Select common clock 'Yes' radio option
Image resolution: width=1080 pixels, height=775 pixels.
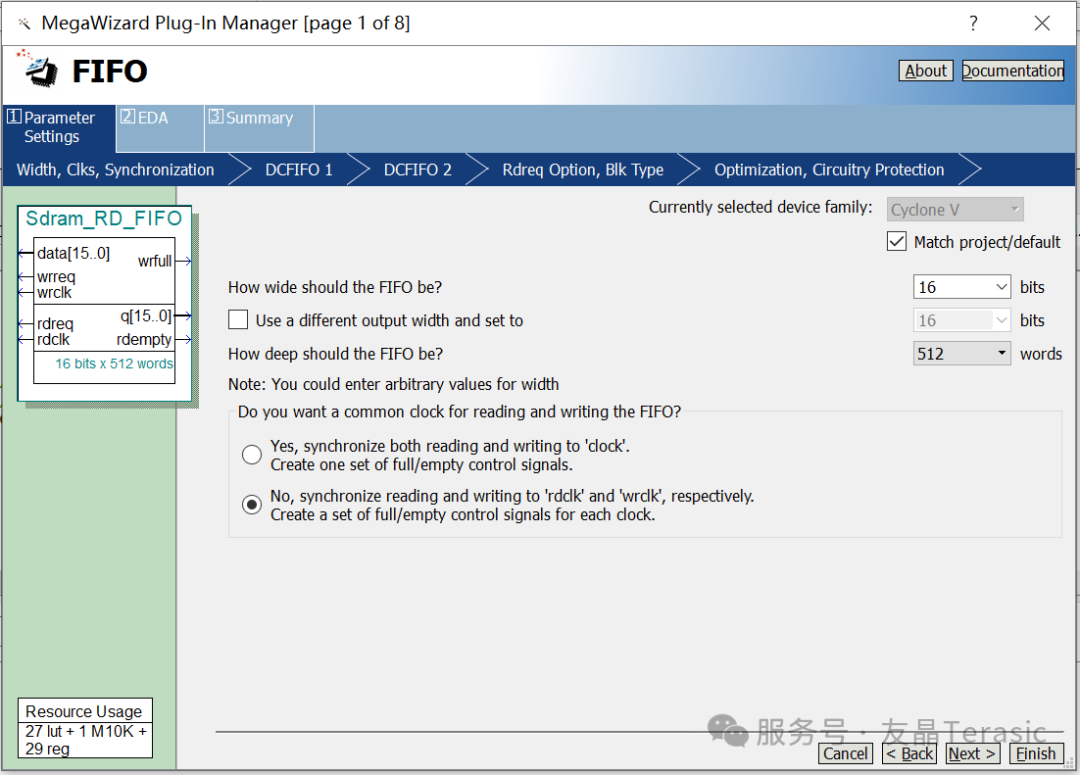pos(252,455)
